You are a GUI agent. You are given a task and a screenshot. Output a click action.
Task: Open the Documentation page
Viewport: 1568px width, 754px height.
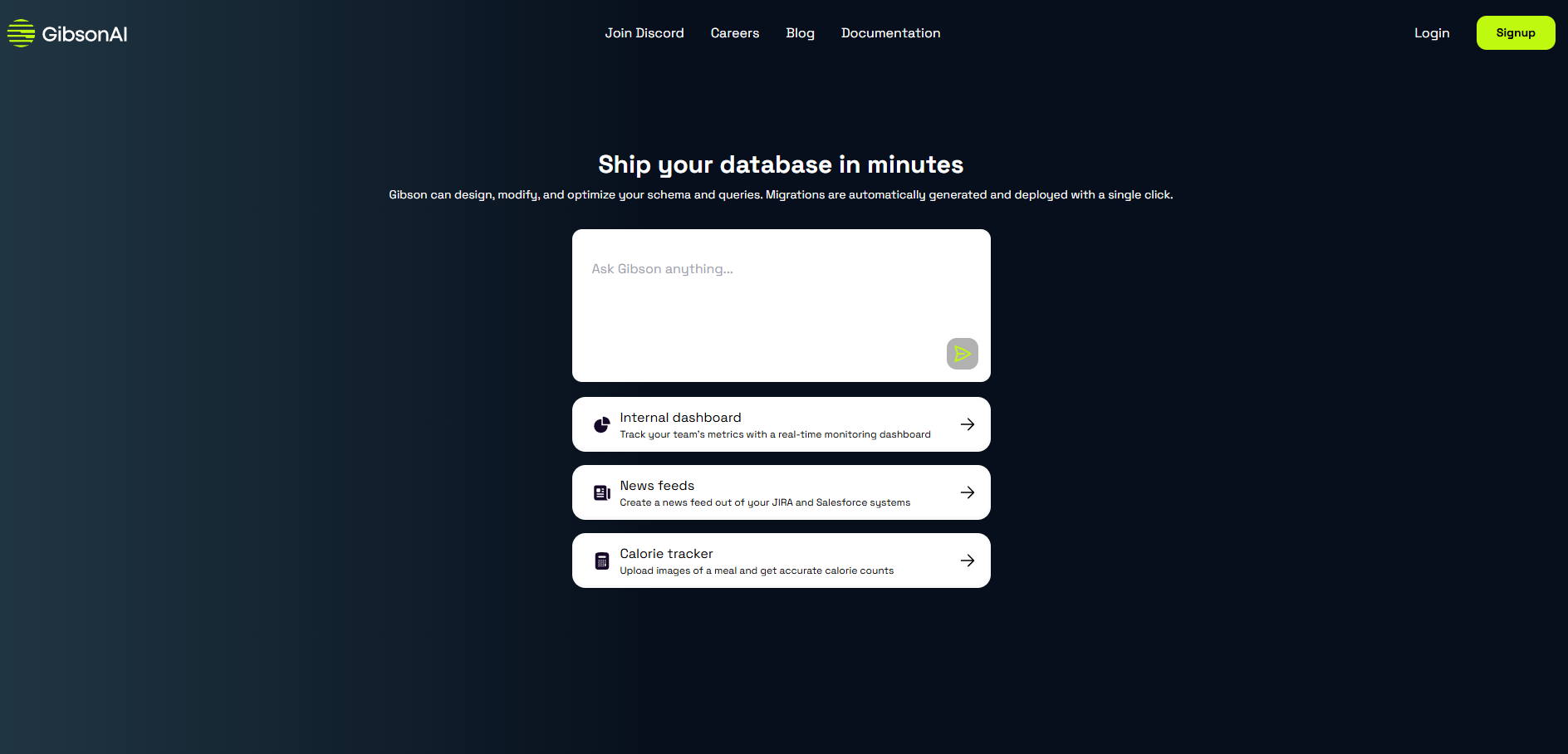pyautogui.click(x=890, y=33)
